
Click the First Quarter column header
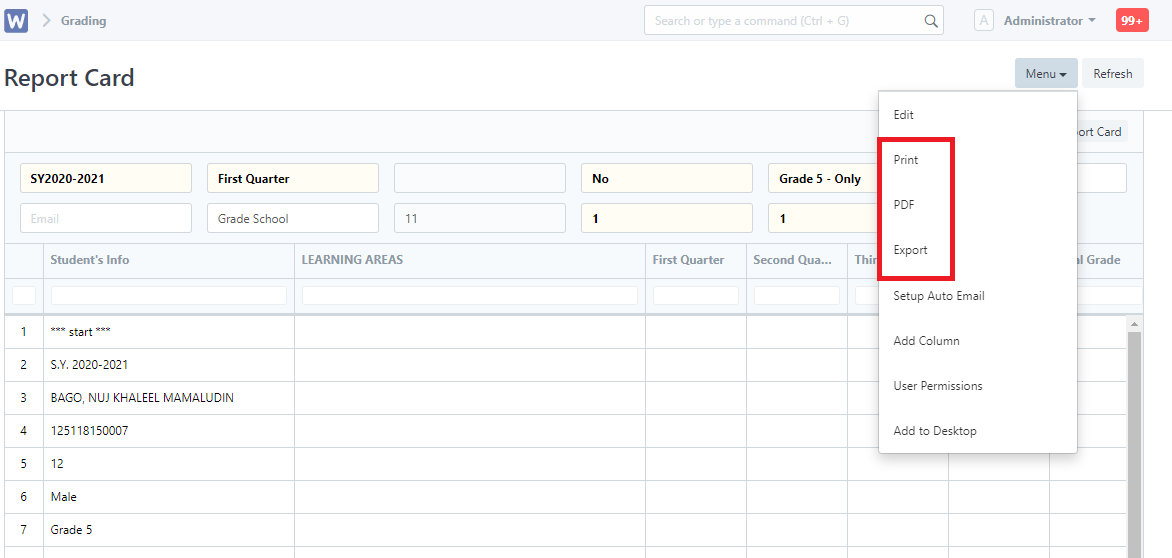click(x=696, y=260)
